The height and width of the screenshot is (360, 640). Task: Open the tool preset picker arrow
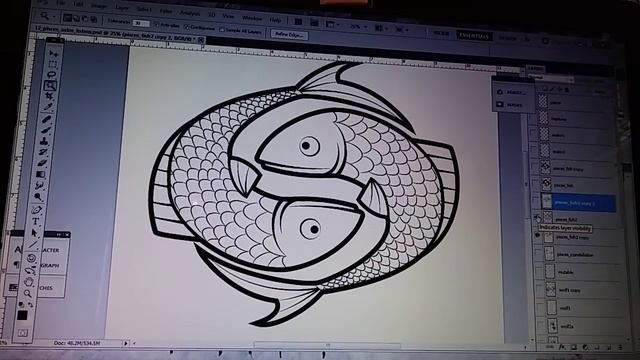pos(54,16)
